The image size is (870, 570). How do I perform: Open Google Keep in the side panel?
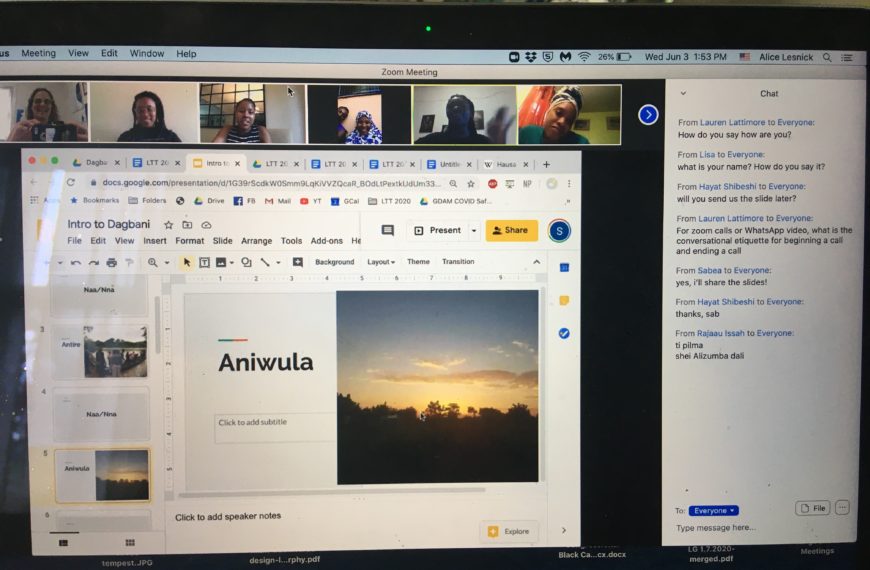564,300
